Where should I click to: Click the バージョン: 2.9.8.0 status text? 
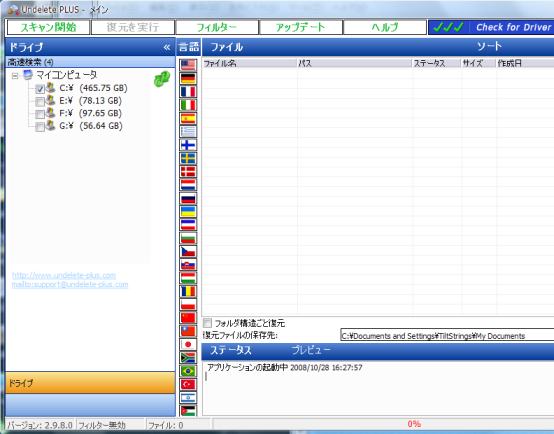click(40, 425)
